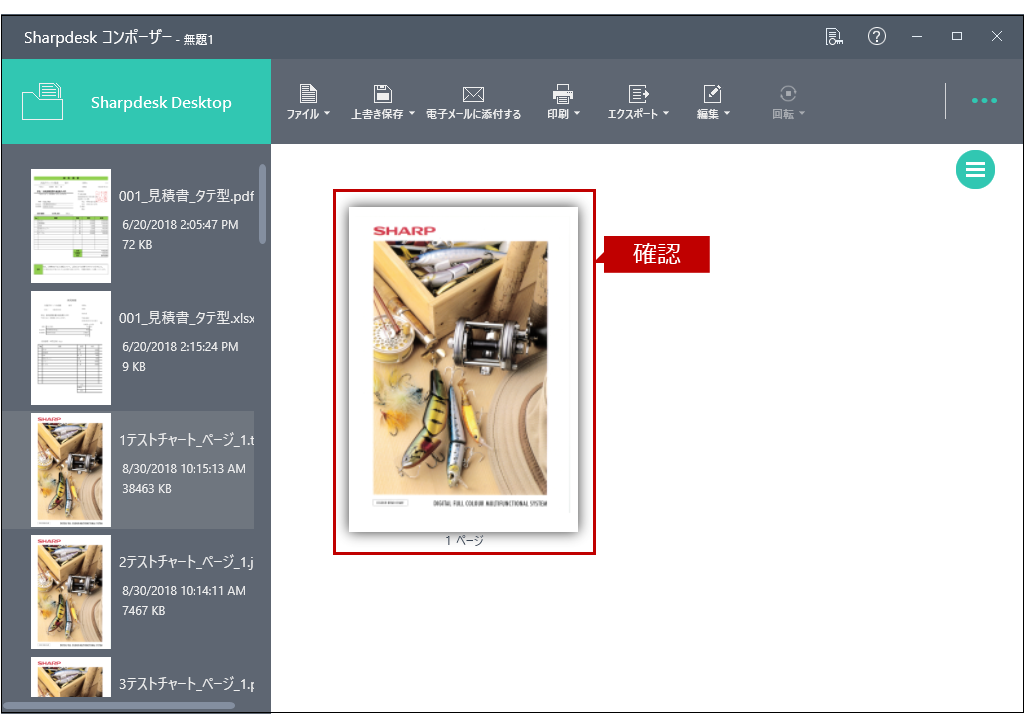Expand the 編集 dropdown arrow
Screen dimensions: 1024x728
click(727, 114)
